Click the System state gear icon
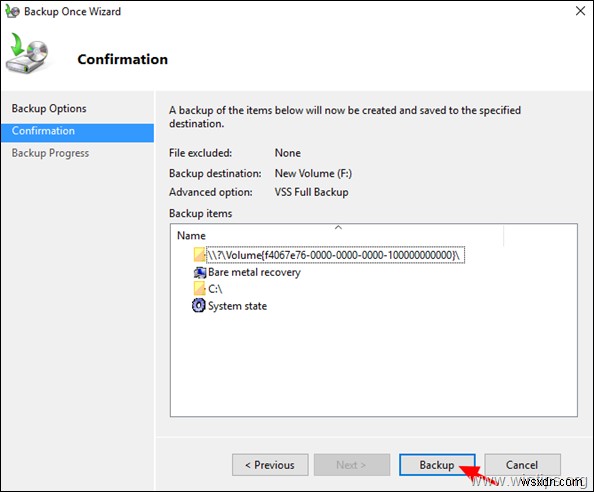The image size is (594, 492). 199,305
